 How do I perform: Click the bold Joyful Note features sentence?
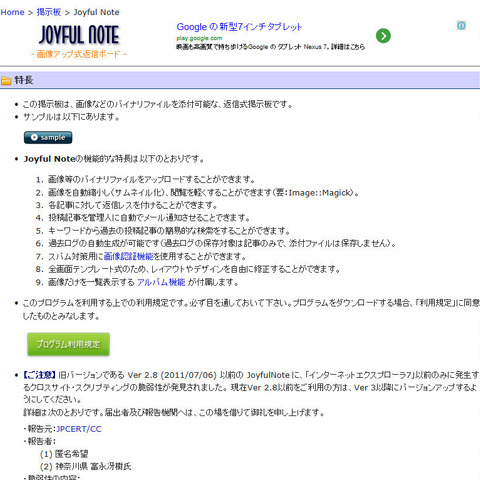[114, 159]
